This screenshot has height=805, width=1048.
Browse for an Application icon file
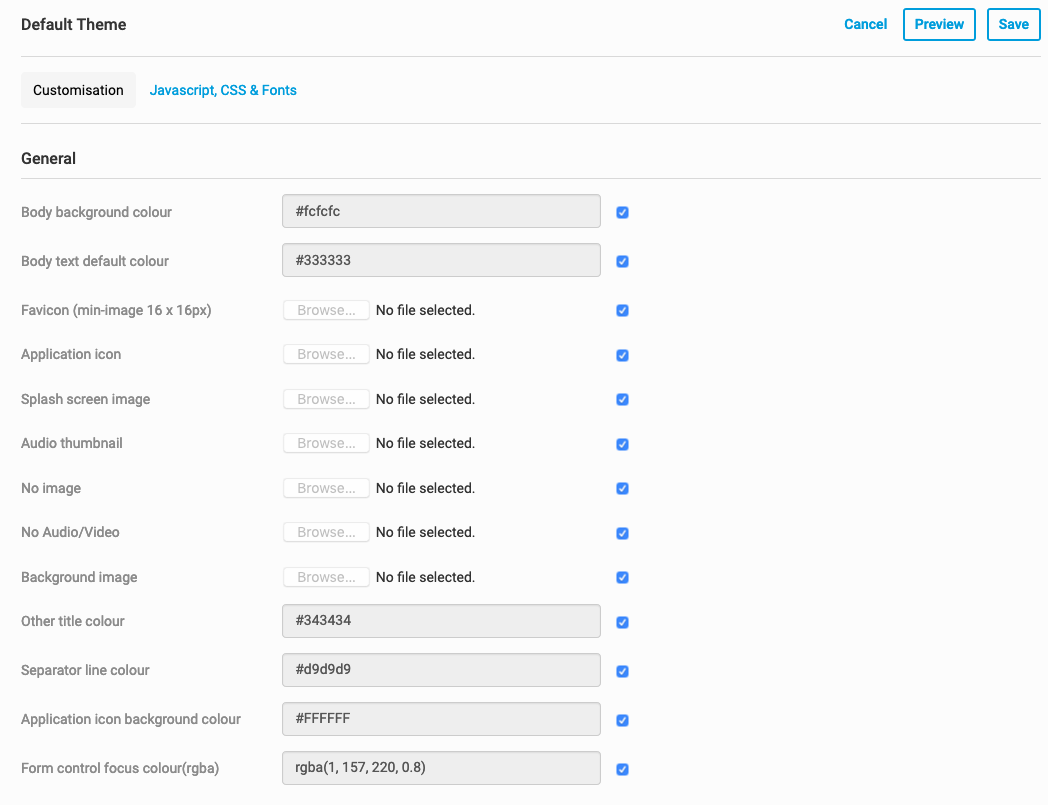[326, 354]
